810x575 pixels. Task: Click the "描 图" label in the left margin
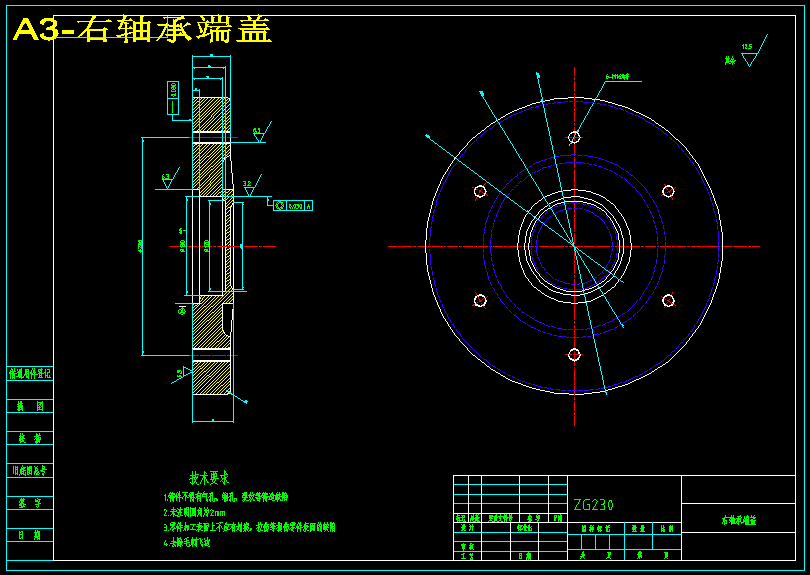click(x=30, y=406)
